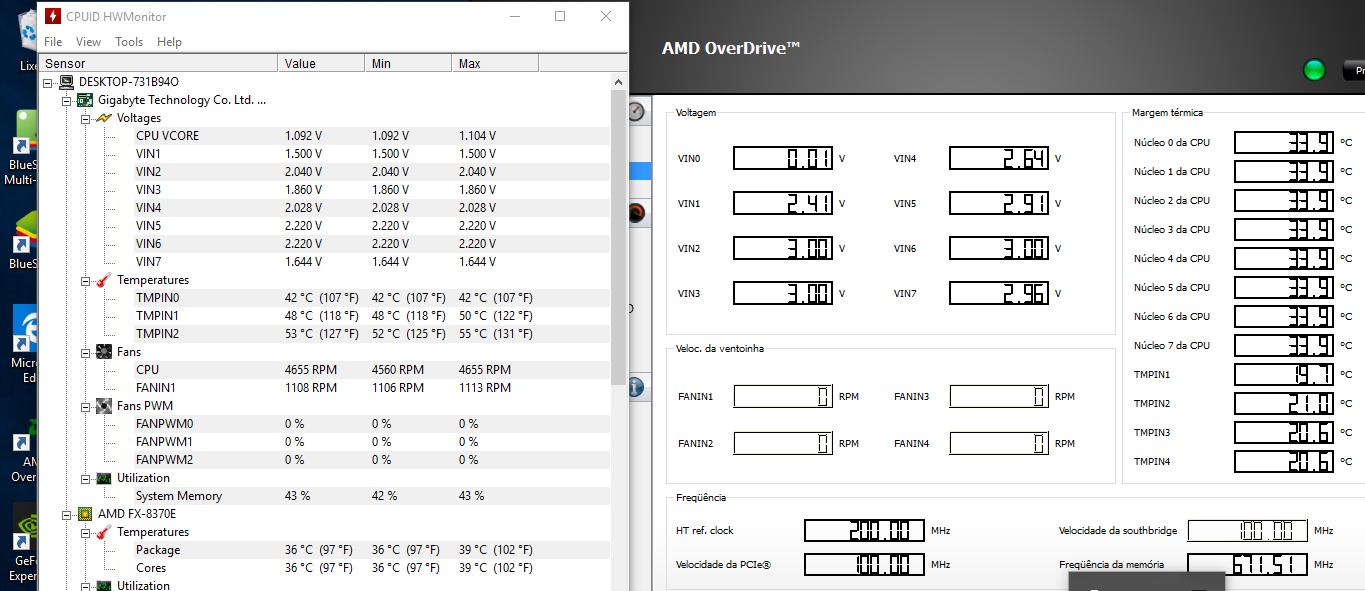1365x591 pixels.
Task: Collapse Utilization section above System Memory
Action: click(x=85, y=478)
